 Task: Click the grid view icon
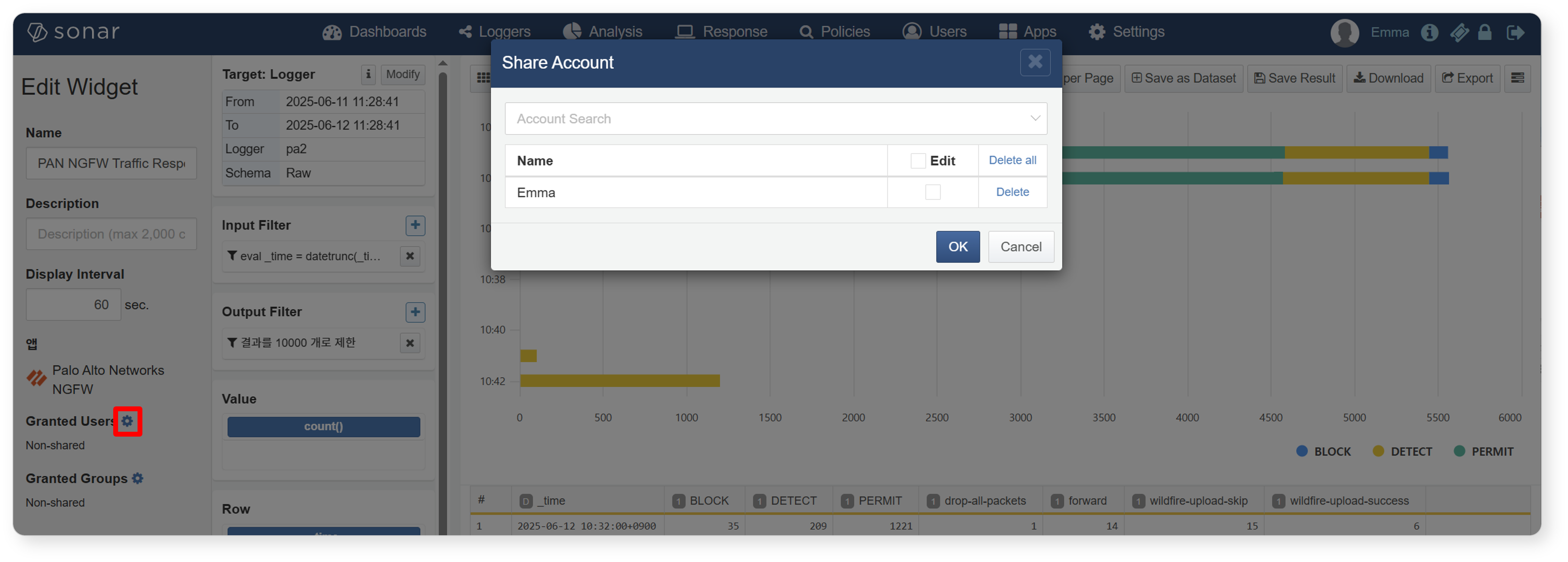483,78
